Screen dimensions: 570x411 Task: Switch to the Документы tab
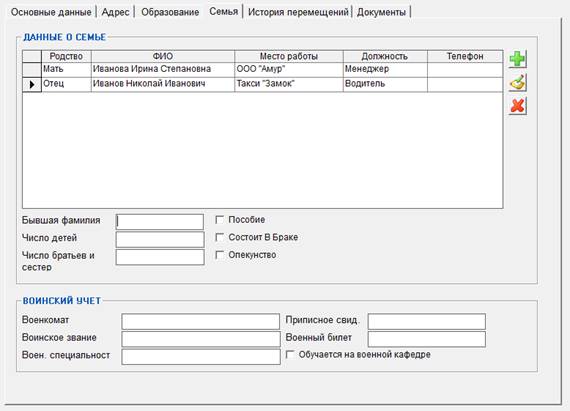tap(381, 12)
